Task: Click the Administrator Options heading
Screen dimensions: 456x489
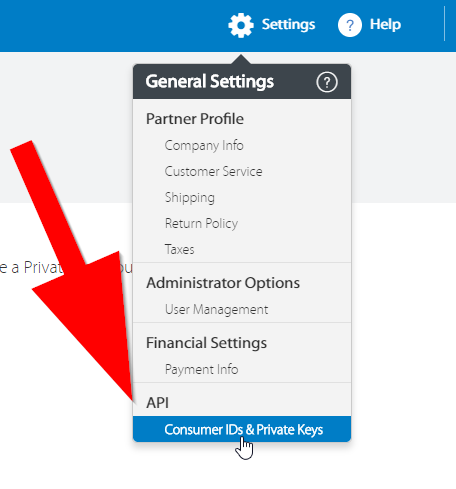Action: point(223,283)
